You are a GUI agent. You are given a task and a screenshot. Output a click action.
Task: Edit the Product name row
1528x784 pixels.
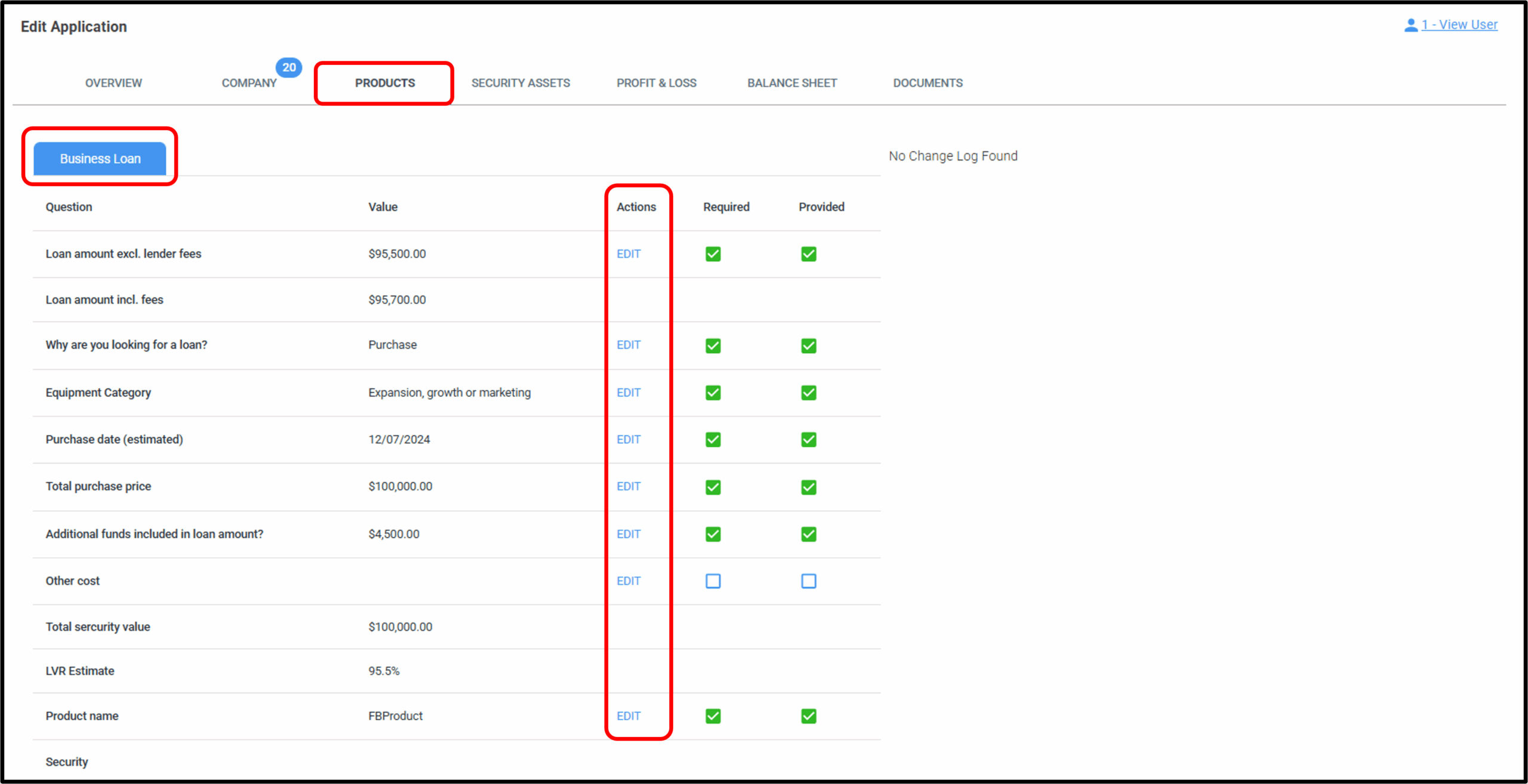click(629, 716)
